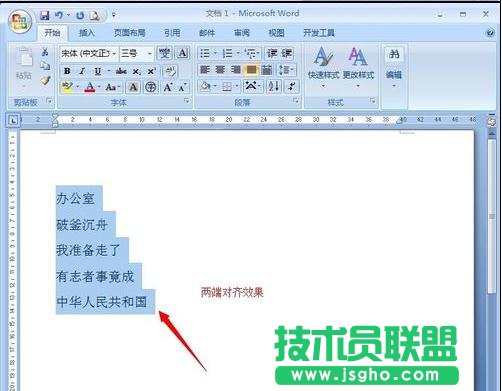Open the 段落 paragraph dialog launcher
Screen dimensions: 502x391
coord(296,100)
